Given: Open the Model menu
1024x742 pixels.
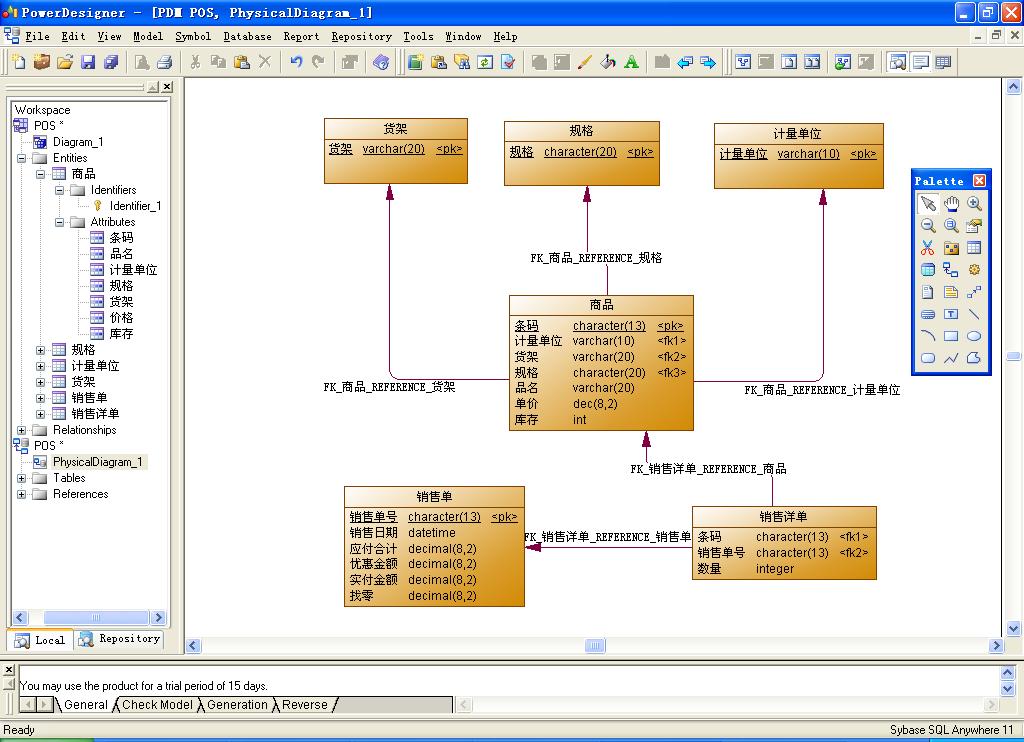Looking at the screenshot, I should (148, 37).
